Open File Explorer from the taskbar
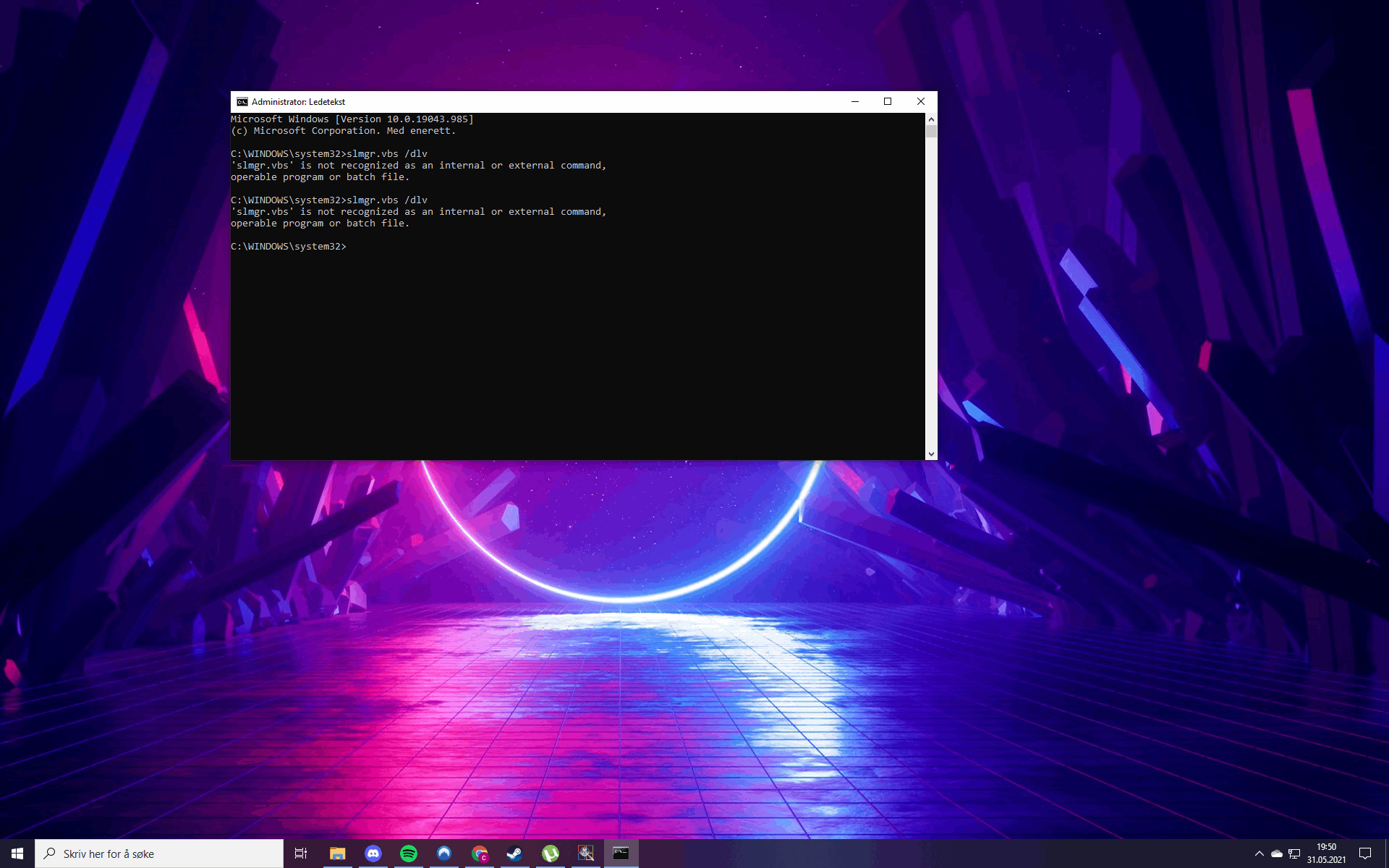1389x868 pixels. [x=337, y=854]
